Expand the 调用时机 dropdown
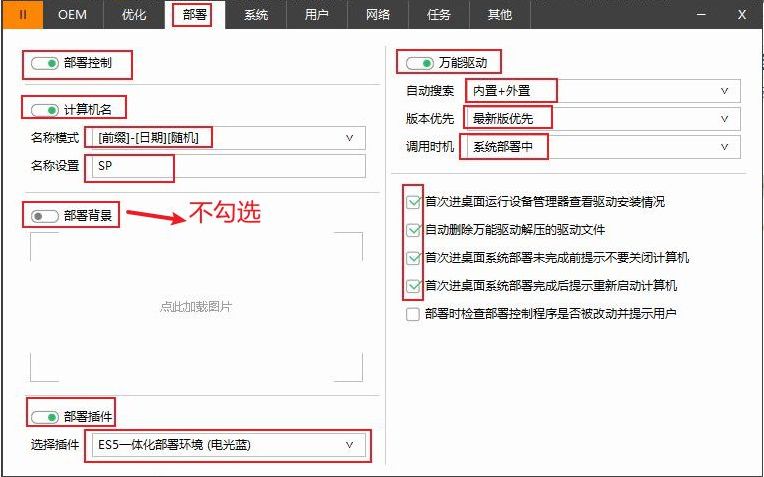Viewport: 764px width, 477px height. click(601, 147)
